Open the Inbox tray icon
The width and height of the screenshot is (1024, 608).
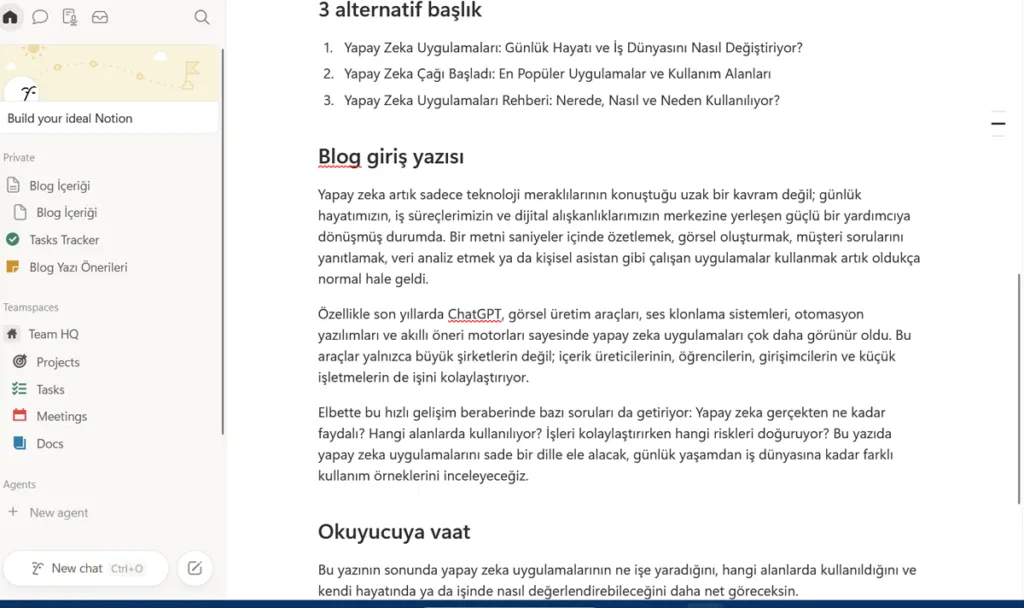pos(100,17)
